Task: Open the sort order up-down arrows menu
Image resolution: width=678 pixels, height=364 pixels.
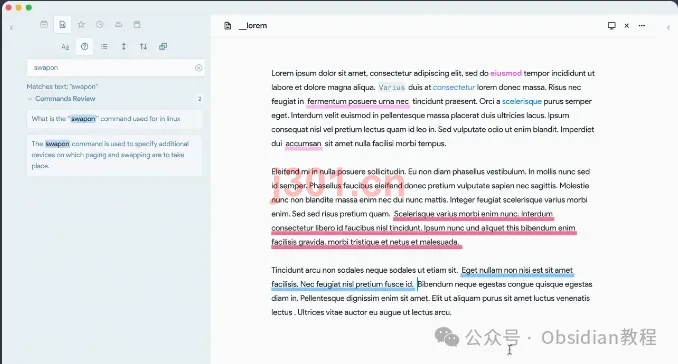Action: coord(143,46)
